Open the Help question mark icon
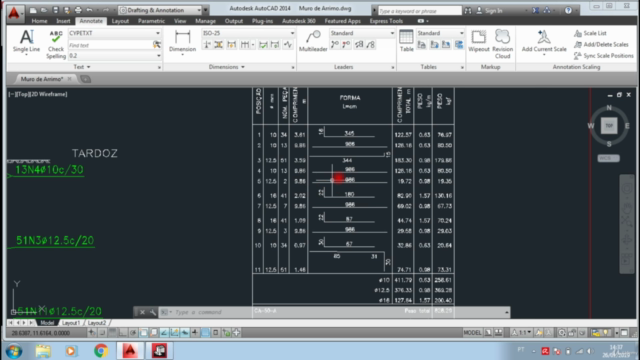The width and height of the screenshot is (640, 360). [x=568, y=11]
